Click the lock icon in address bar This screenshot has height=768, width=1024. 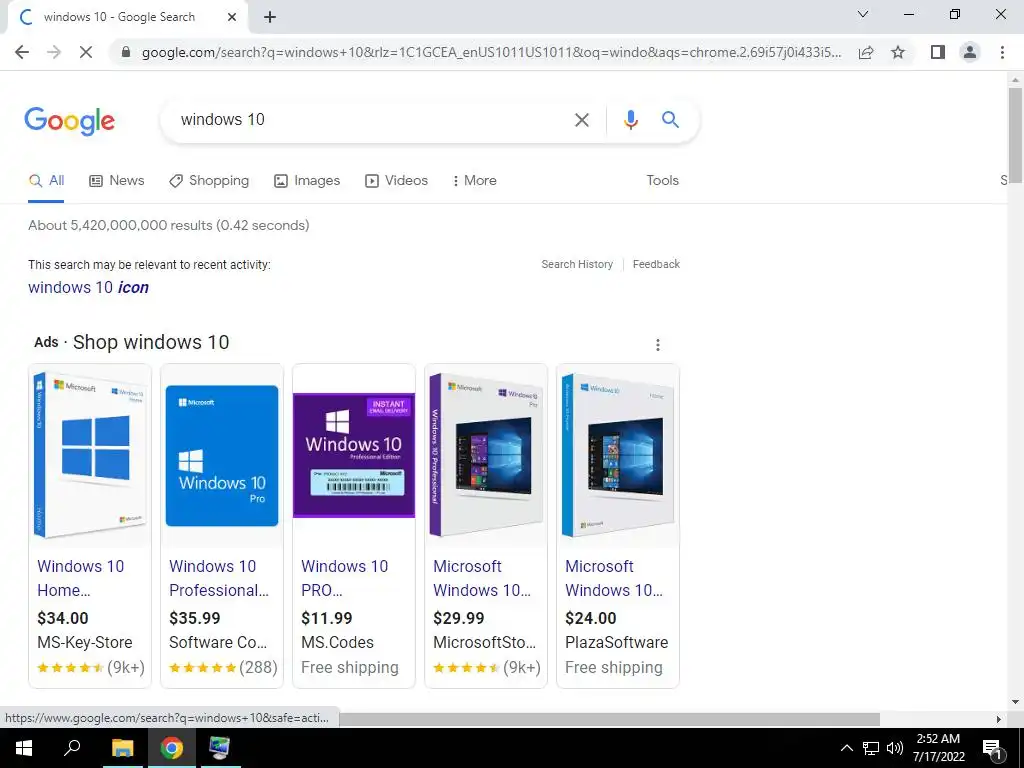126,52
